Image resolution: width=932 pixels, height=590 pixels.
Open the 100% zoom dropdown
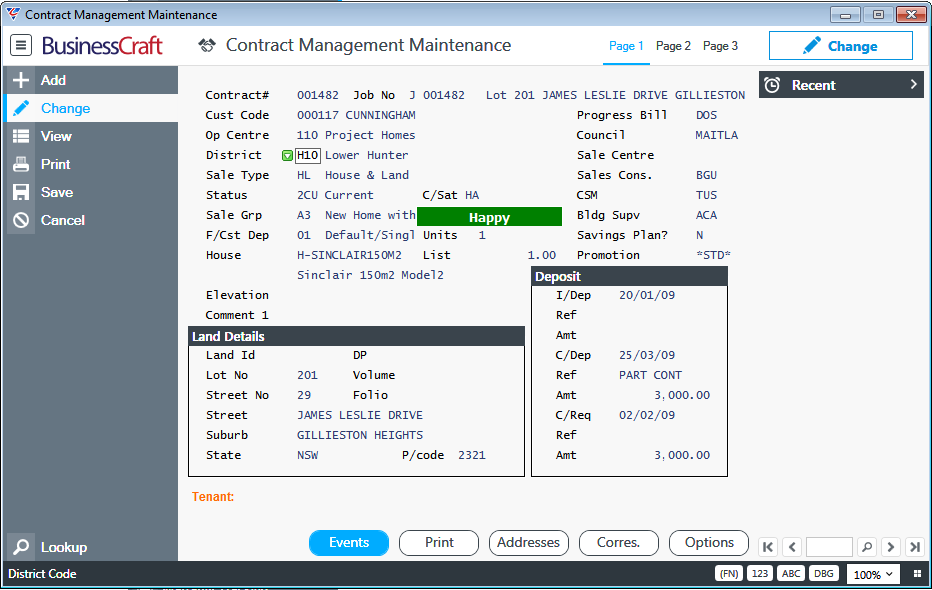coord(873,574)
